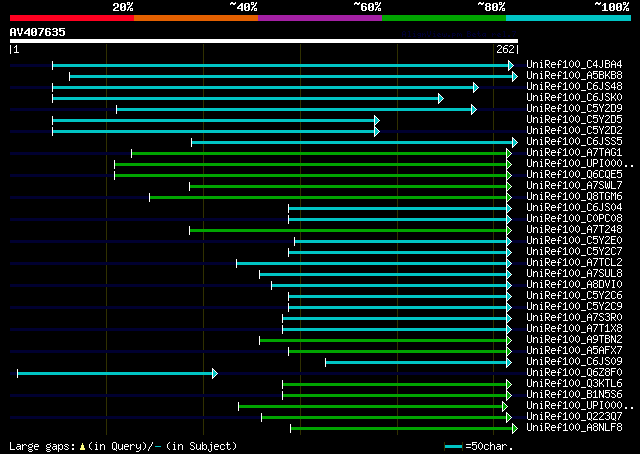Select the UniRef100_A7S3R0 label
The image size is (640, 454).
coord(574,318)
